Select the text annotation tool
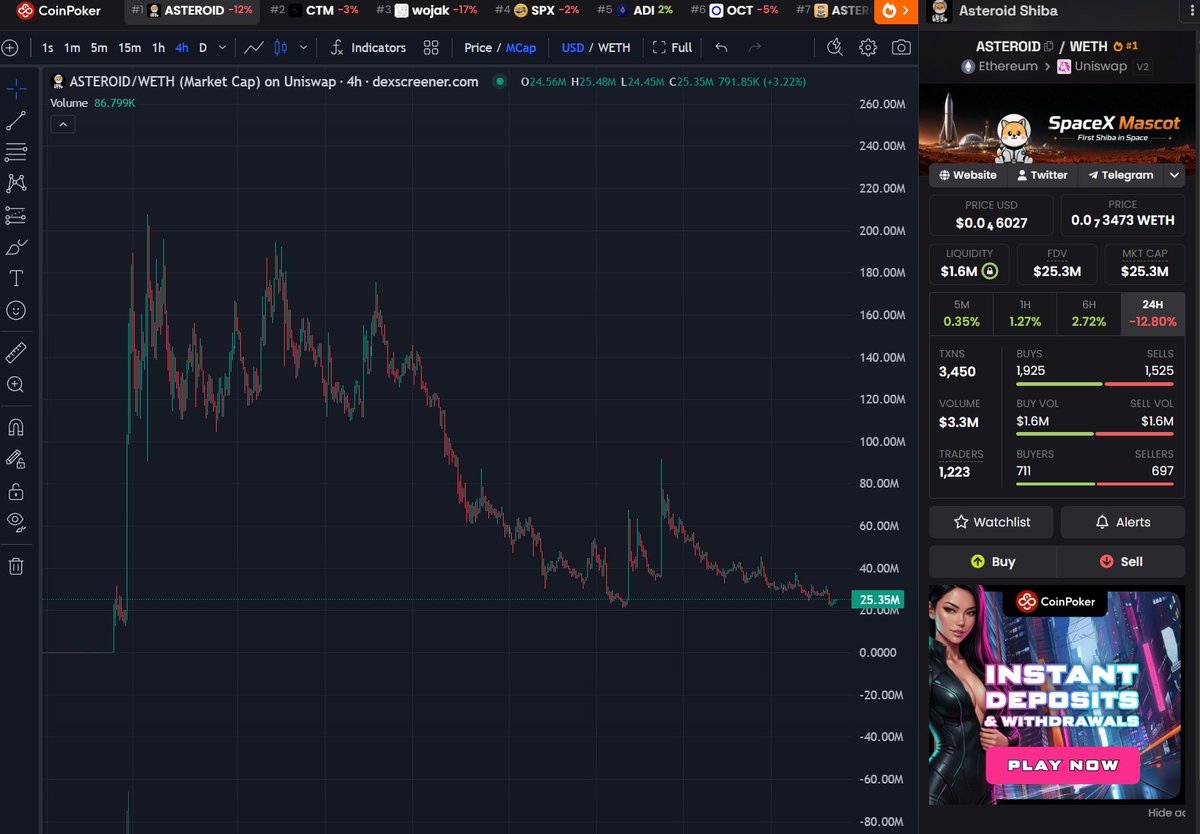The image size is (1200, 834). click(x=16, y=278)
